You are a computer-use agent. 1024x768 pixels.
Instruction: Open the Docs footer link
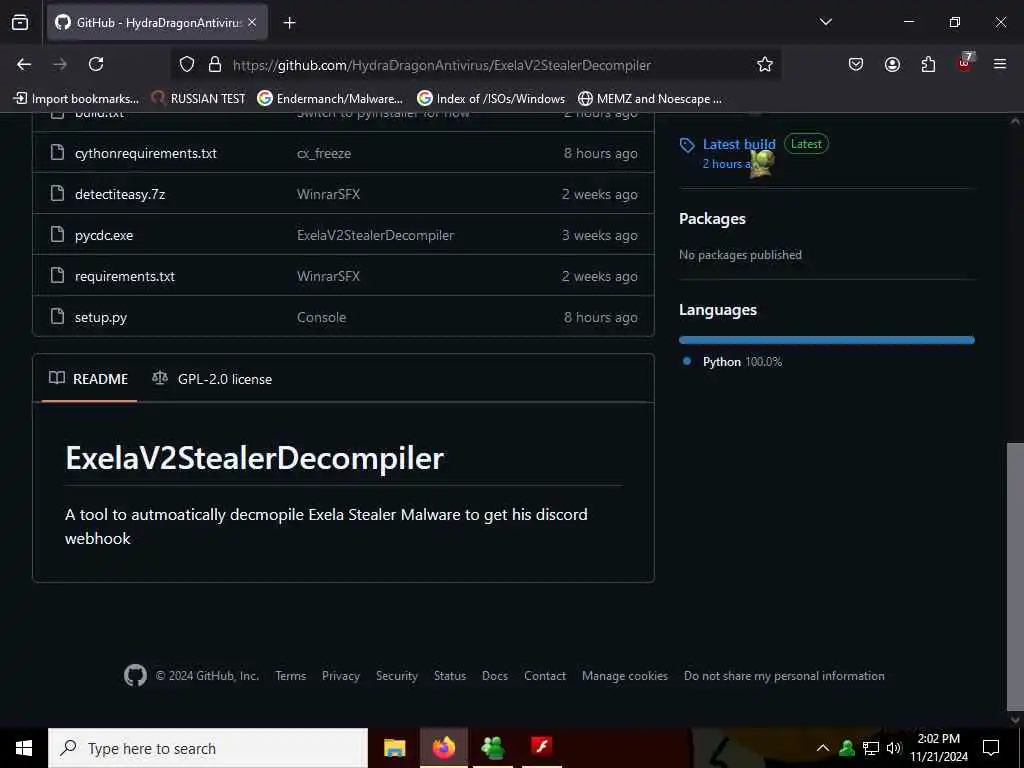tap(494, 676)
